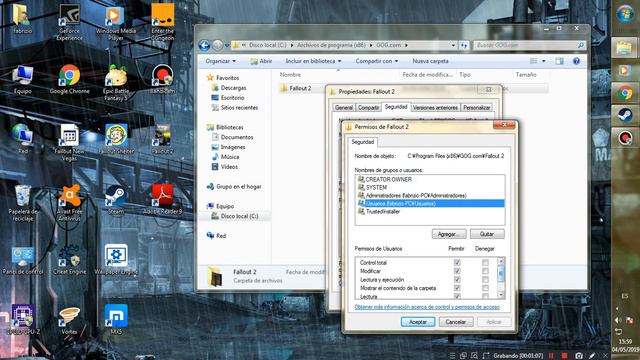Open the view options dropdown arrow
Viewport: 640px width, 360px height.
tap(544, 61)
